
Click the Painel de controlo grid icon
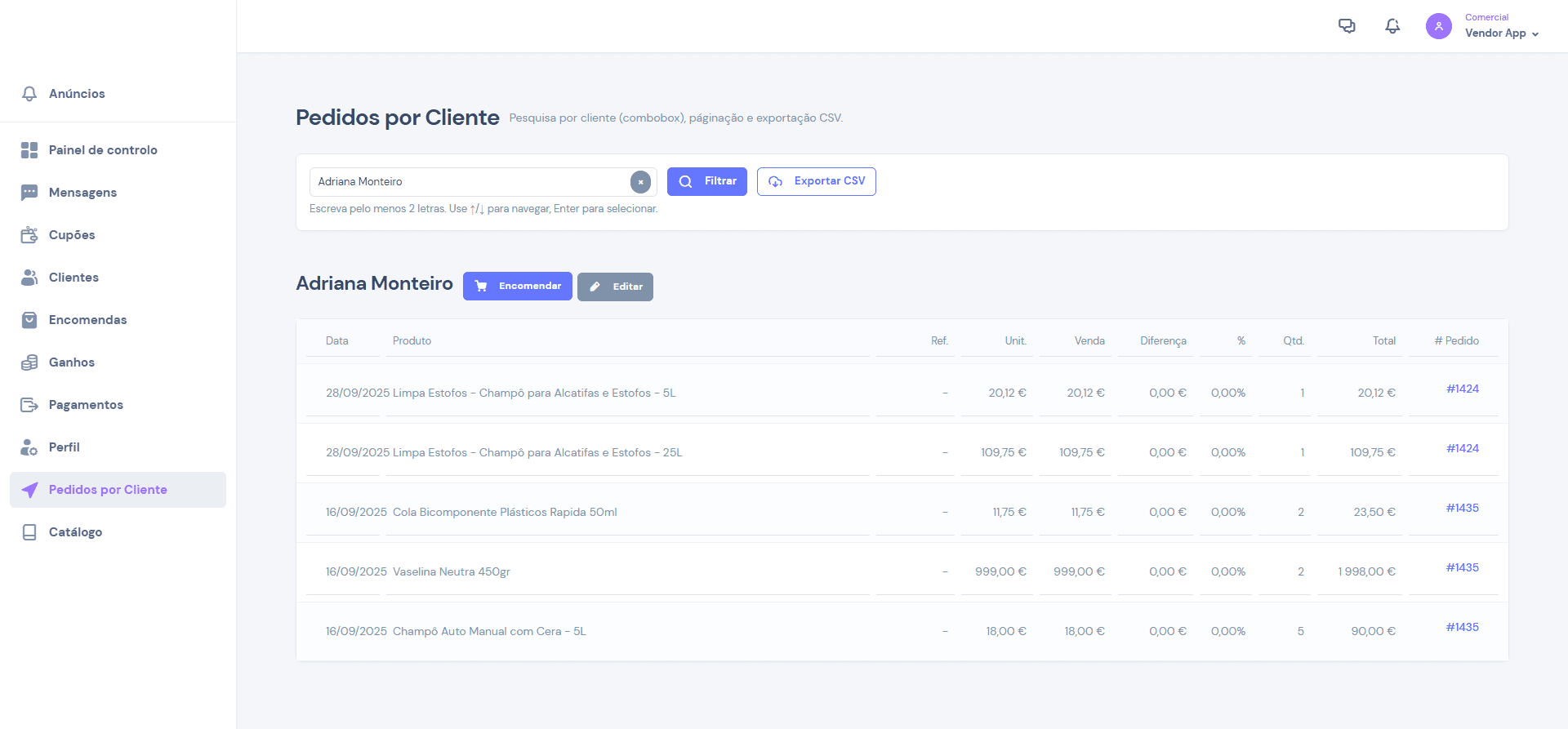(x=29, y=150)
